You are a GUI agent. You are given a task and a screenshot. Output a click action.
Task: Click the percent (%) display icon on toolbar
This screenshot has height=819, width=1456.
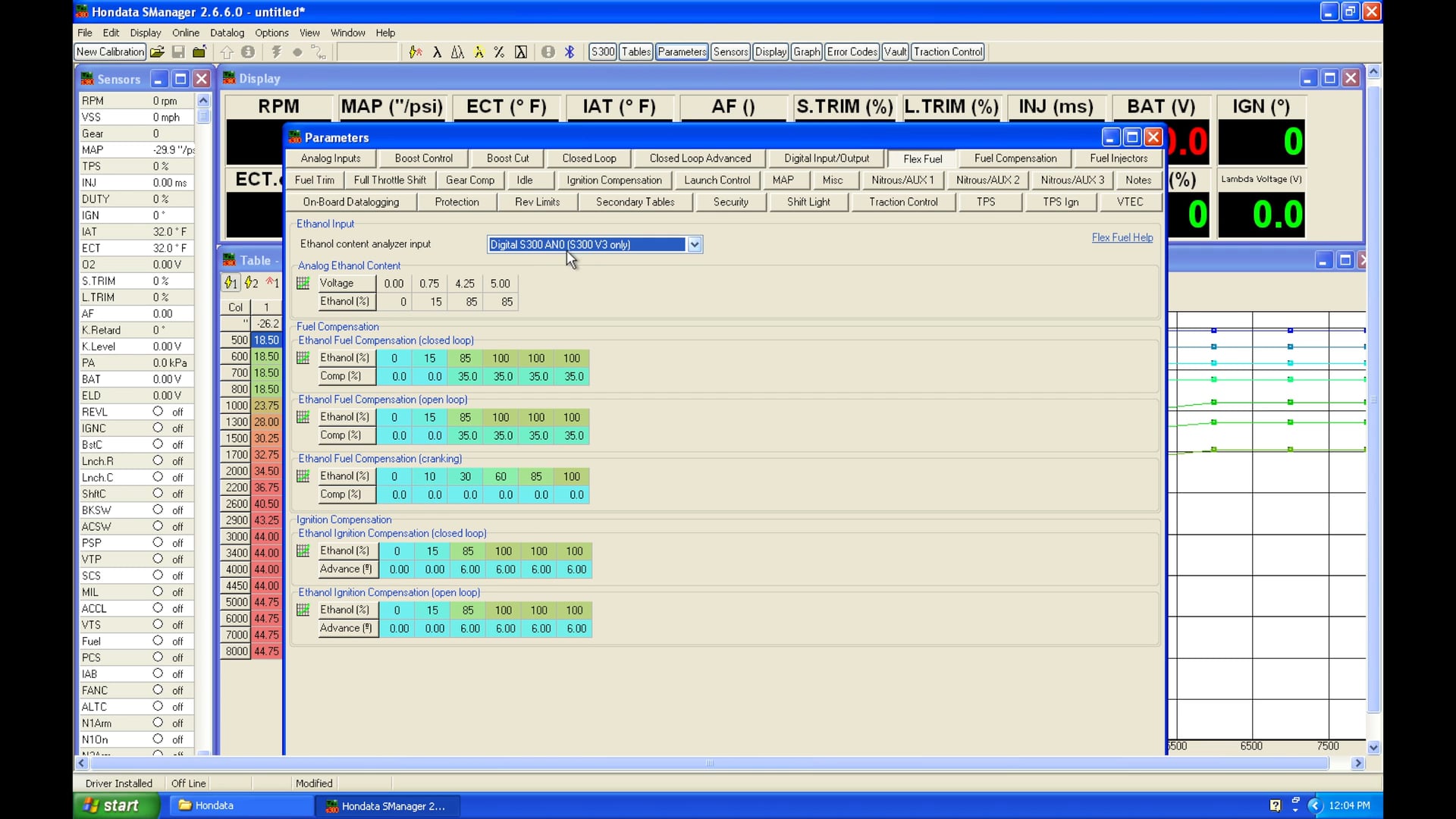point(499,52)
